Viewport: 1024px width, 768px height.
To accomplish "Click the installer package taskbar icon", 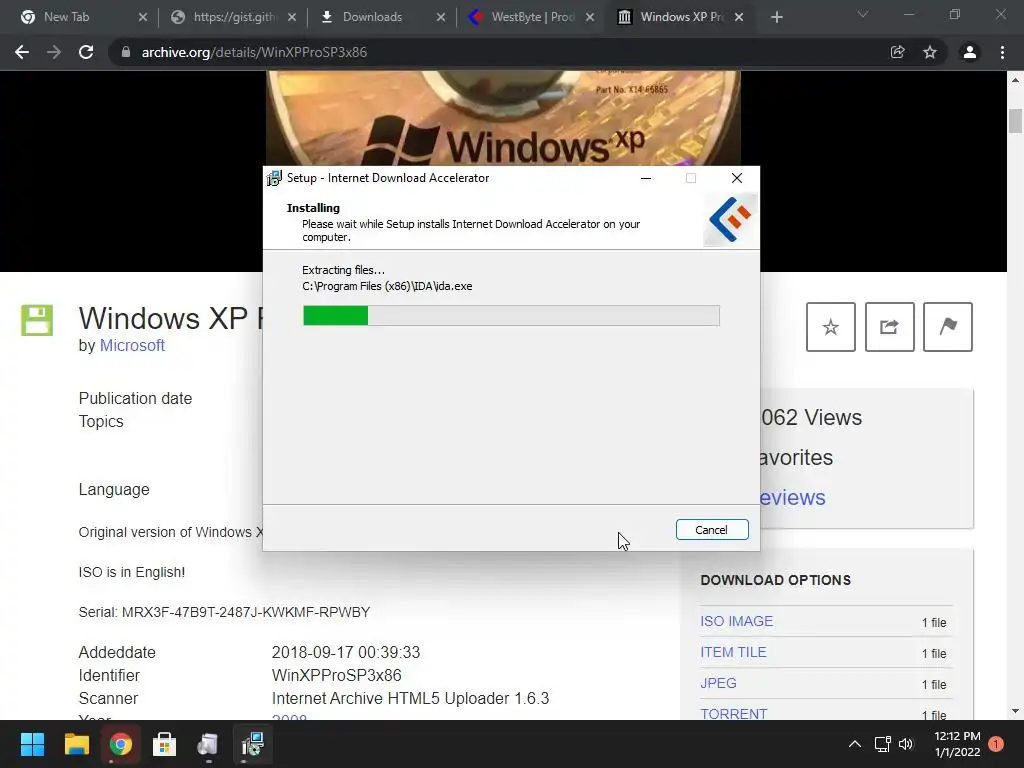I will [x=208, y=744].
